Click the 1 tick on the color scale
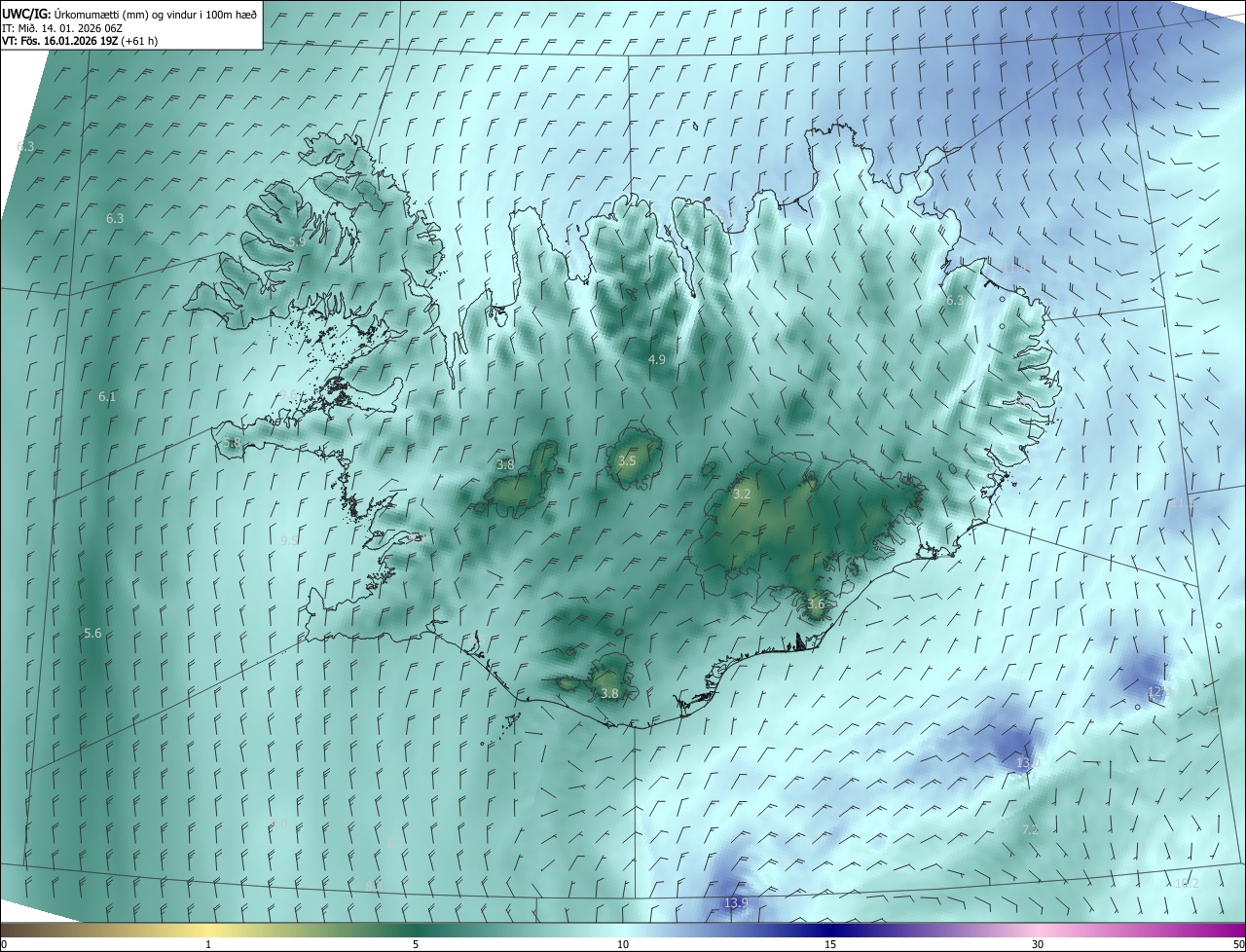 (x=208, y=945)
